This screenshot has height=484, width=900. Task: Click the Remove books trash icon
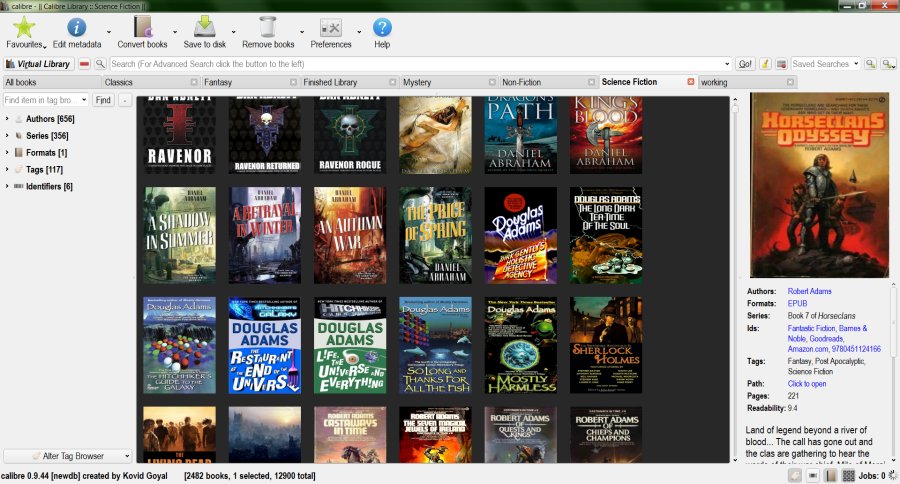[x=267, y=27]
